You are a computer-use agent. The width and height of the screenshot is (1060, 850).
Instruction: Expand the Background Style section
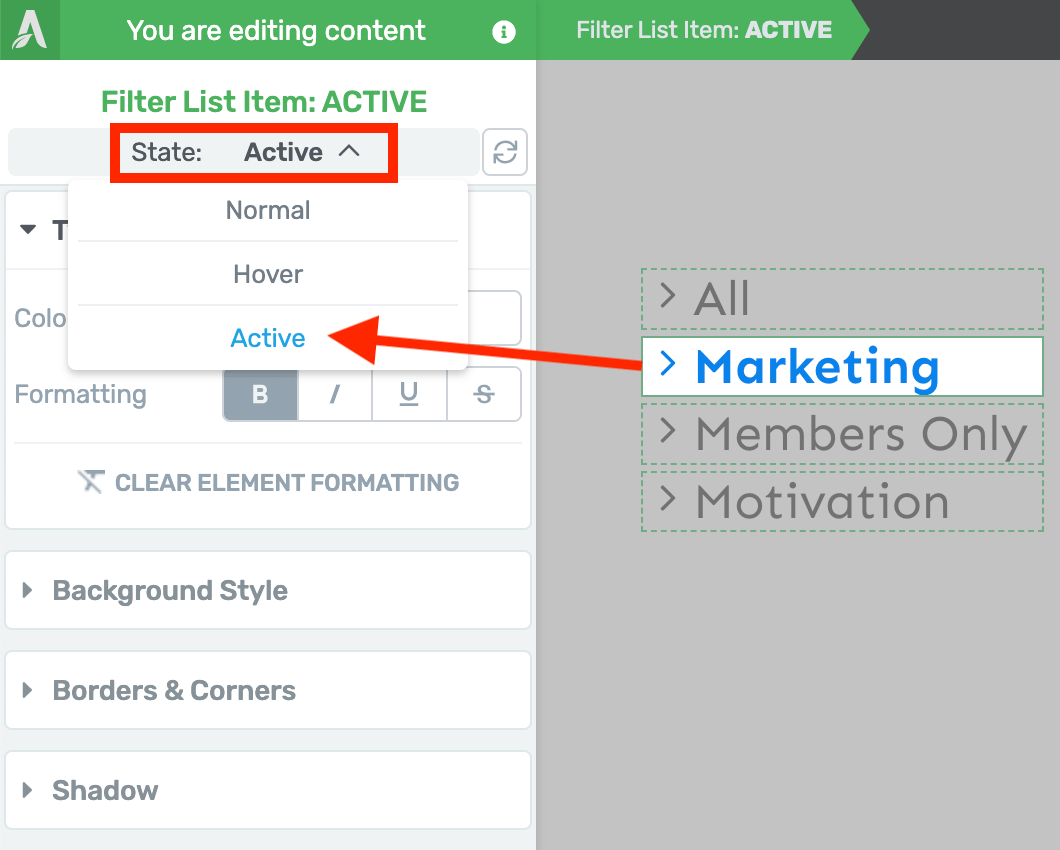168,590
